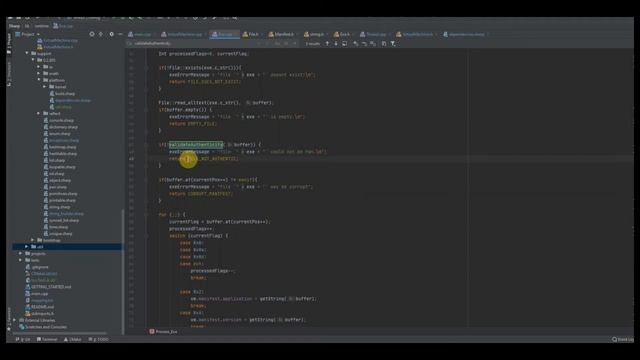Viewport: 640px width, 360px height.
Task: Click the select-all-occurrences icon in find bar
Action: 345,43
